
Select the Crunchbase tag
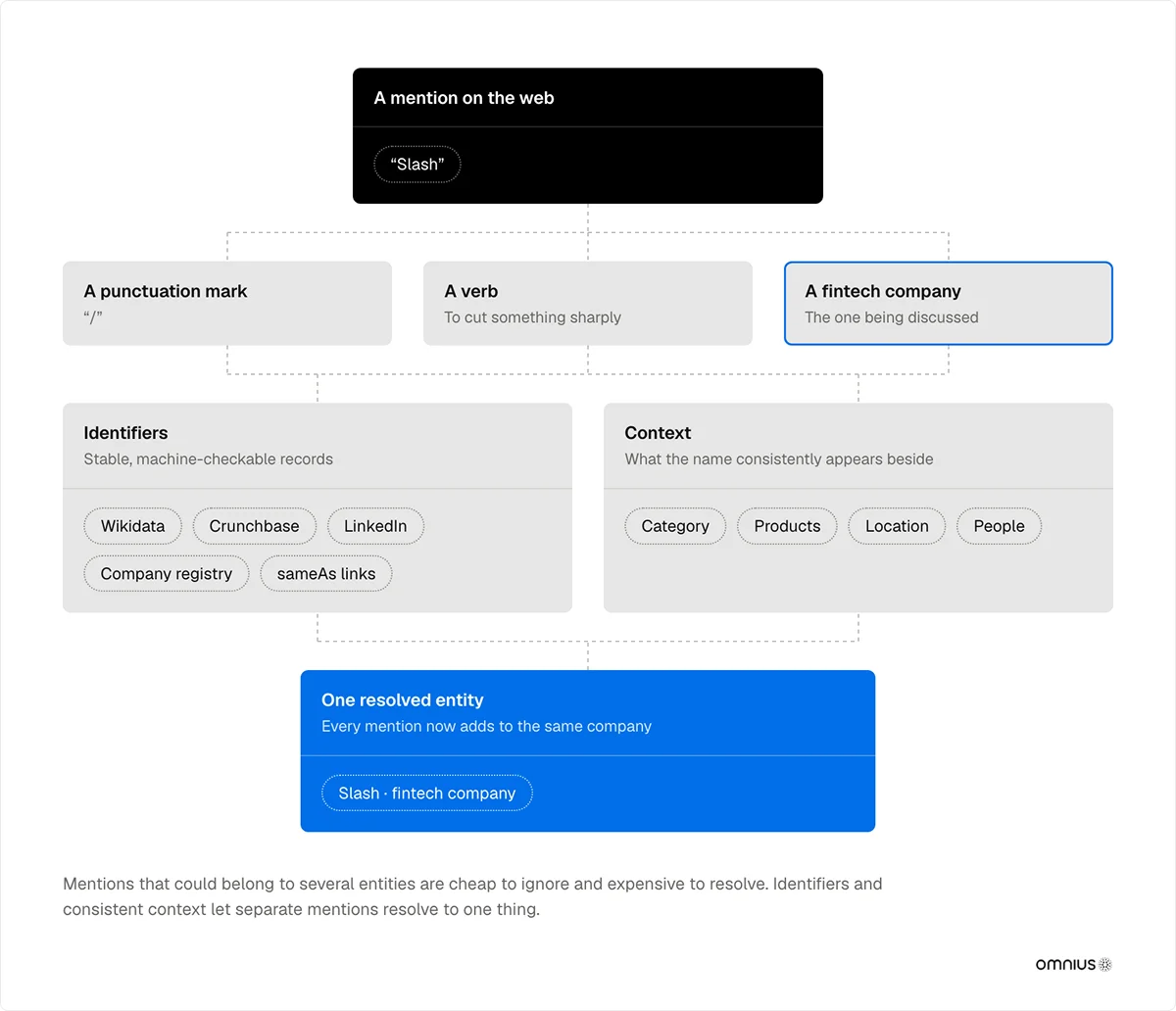coord(255,526)
